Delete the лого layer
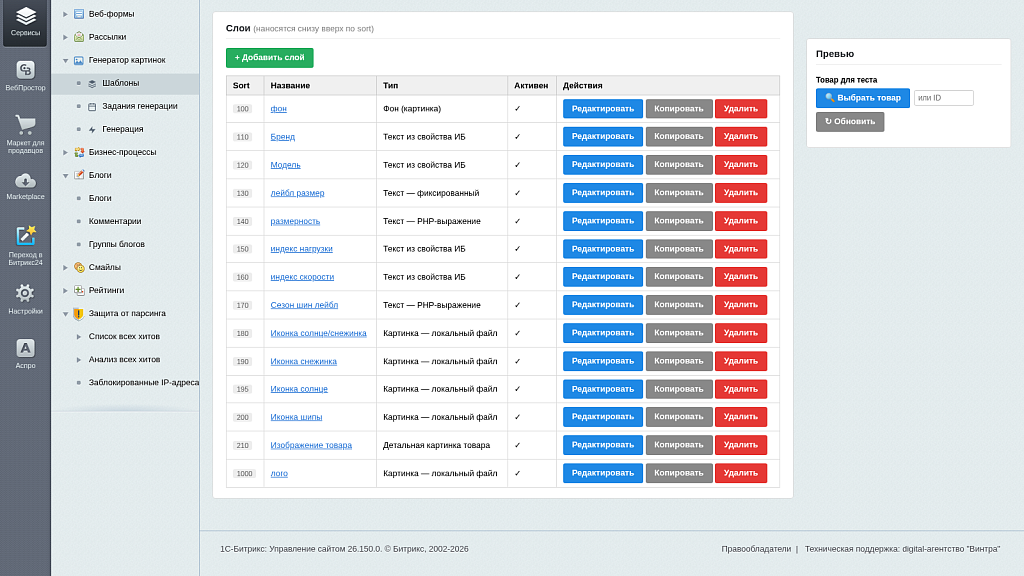 [741, 473]
